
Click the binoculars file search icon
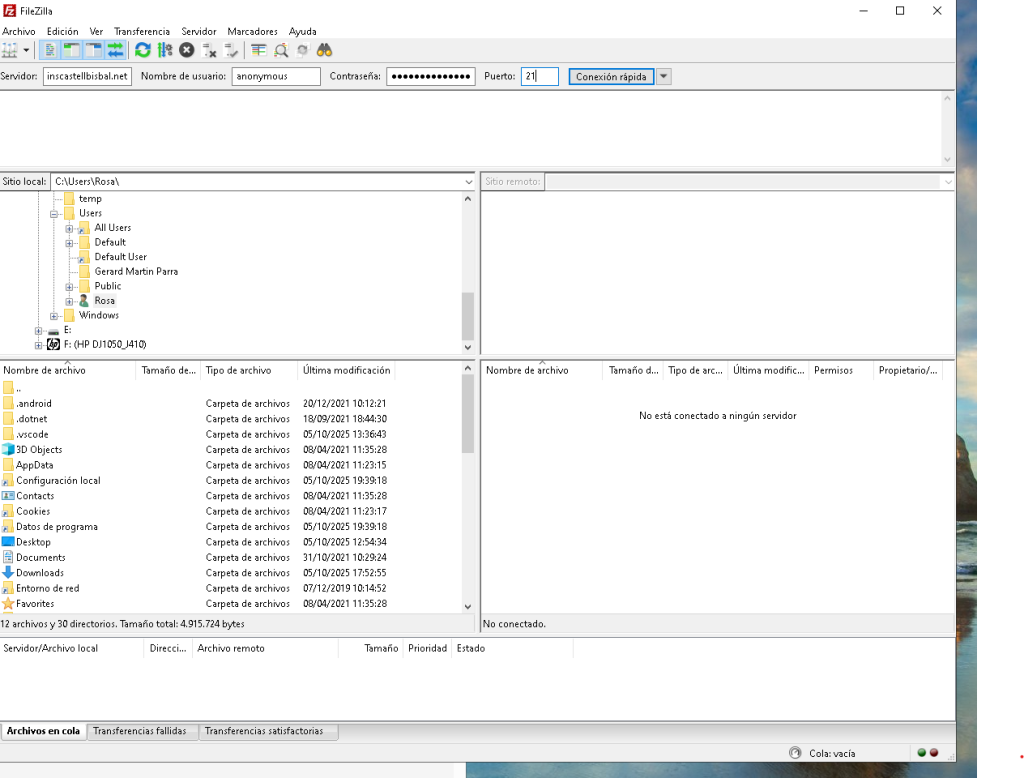click(324, 50)
